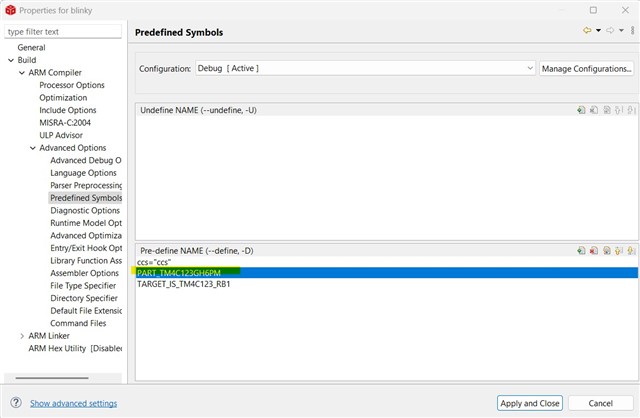The width and height of the screenshot is (640, 418).
Task: Select Include Options in the tree
Action: tap(66, 110)
